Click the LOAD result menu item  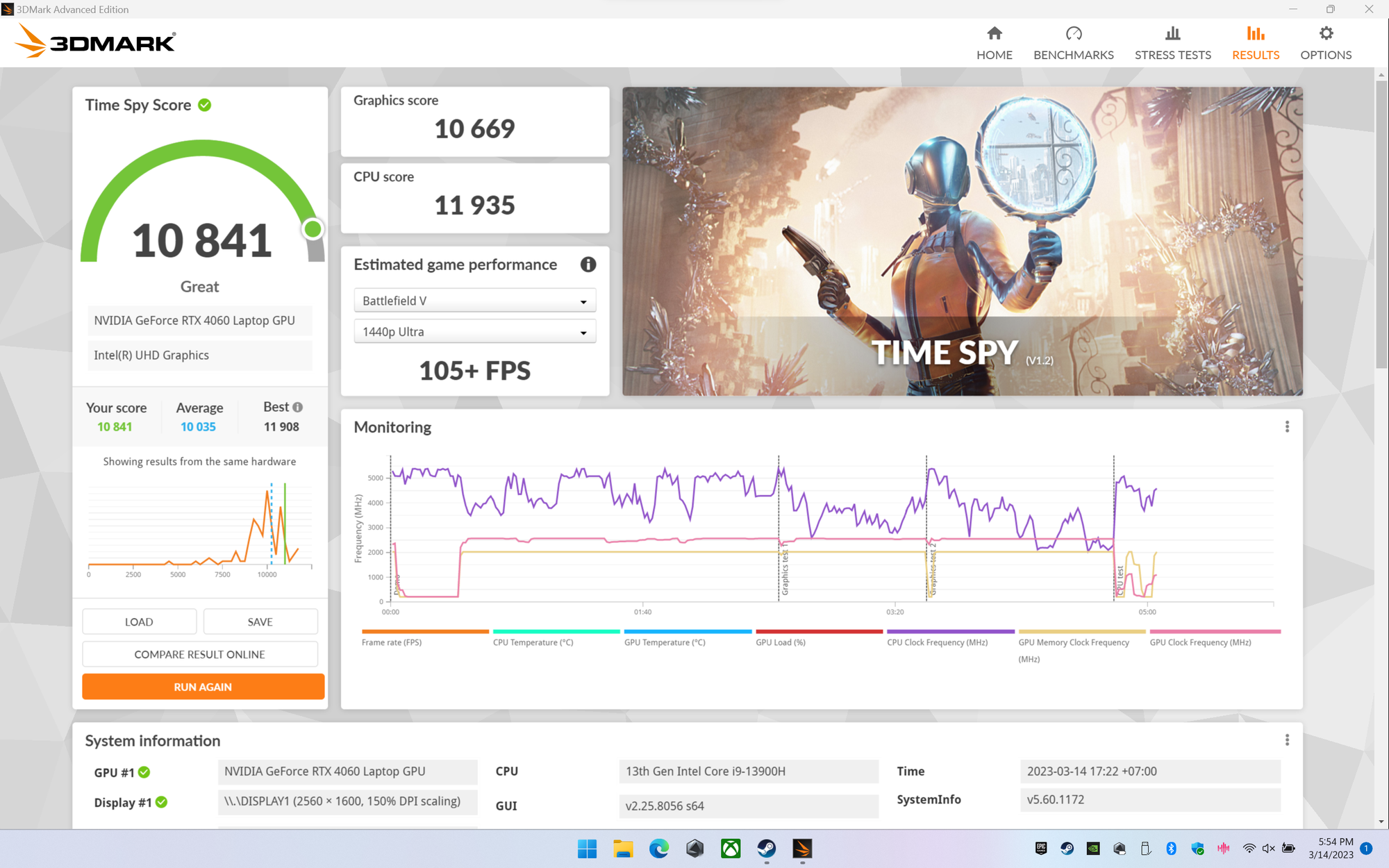click(x=139, y=622)
